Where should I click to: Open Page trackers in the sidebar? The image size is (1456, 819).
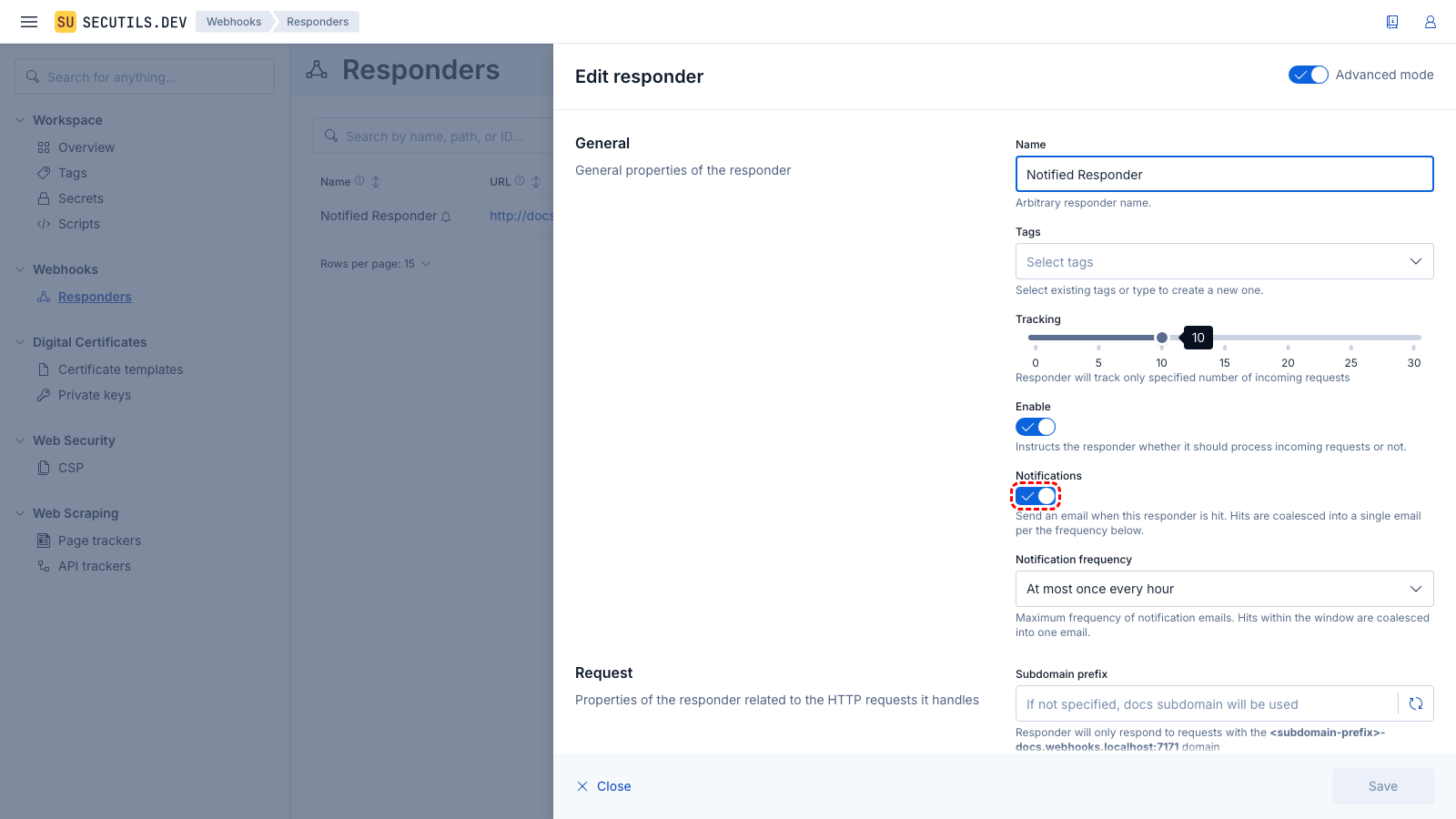point(100,541)
